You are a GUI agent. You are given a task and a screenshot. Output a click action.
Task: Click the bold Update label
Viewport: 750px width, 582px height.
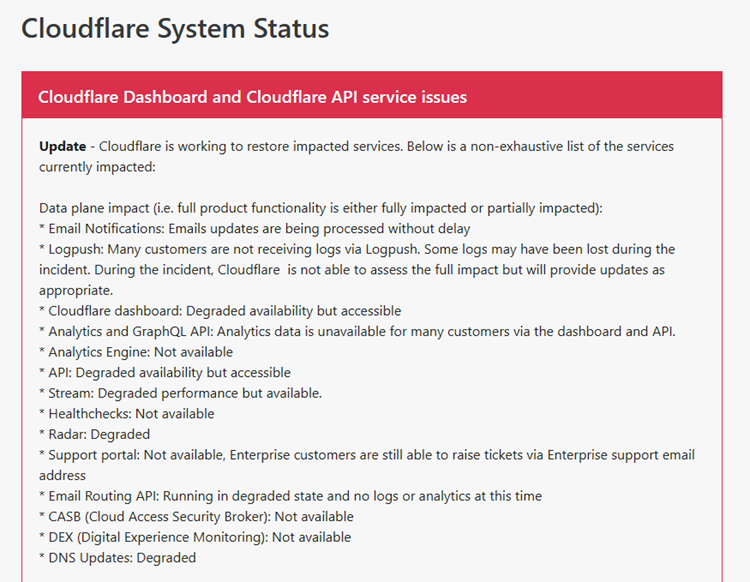point(62,146)
